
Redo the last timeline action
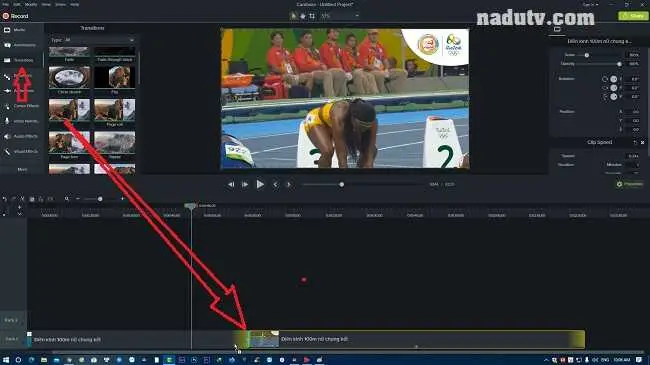coord(14,199)
